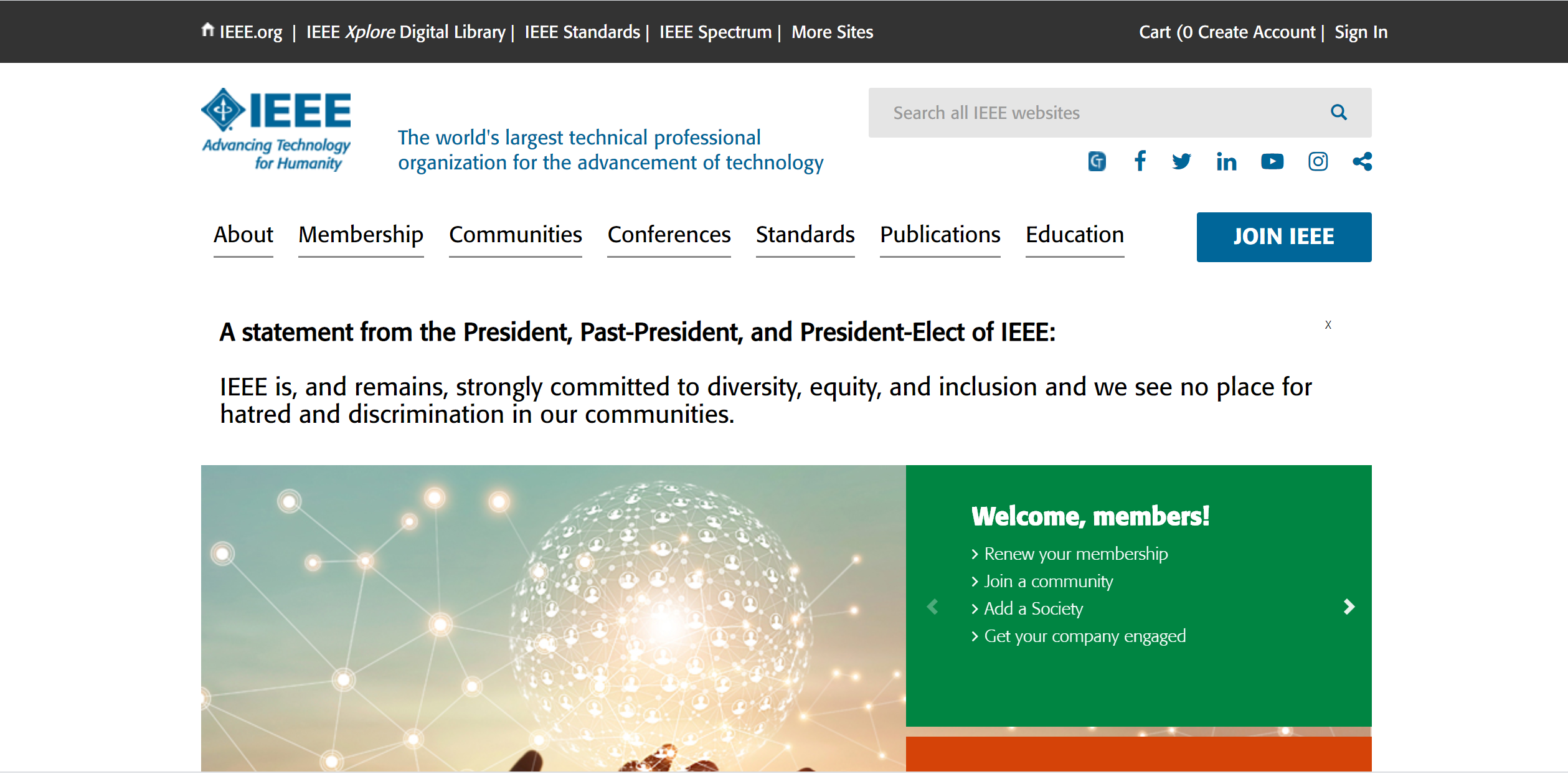Screen dimensions: 1568x774
Task: Click the YouTube icon
Action: (1272, 162)
